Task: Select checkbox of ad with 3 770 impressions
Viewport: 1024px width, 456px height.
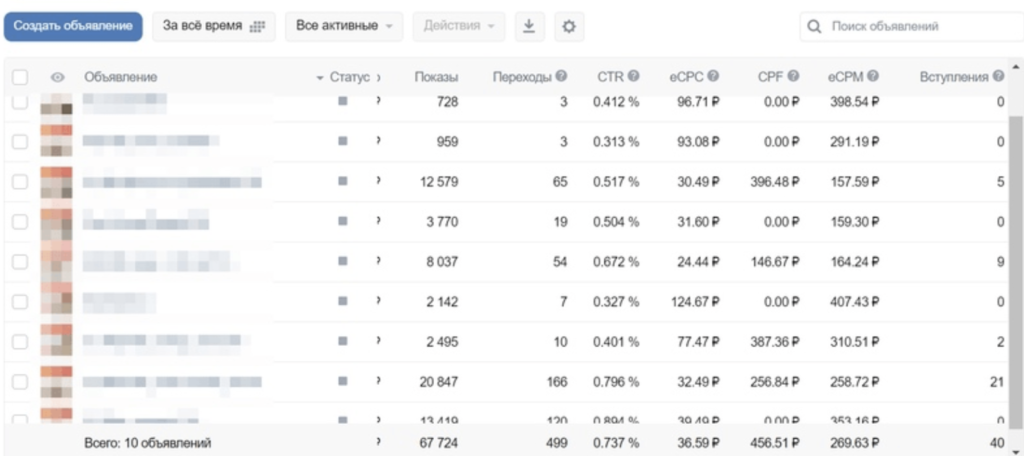Action: (x=20, y=221)
